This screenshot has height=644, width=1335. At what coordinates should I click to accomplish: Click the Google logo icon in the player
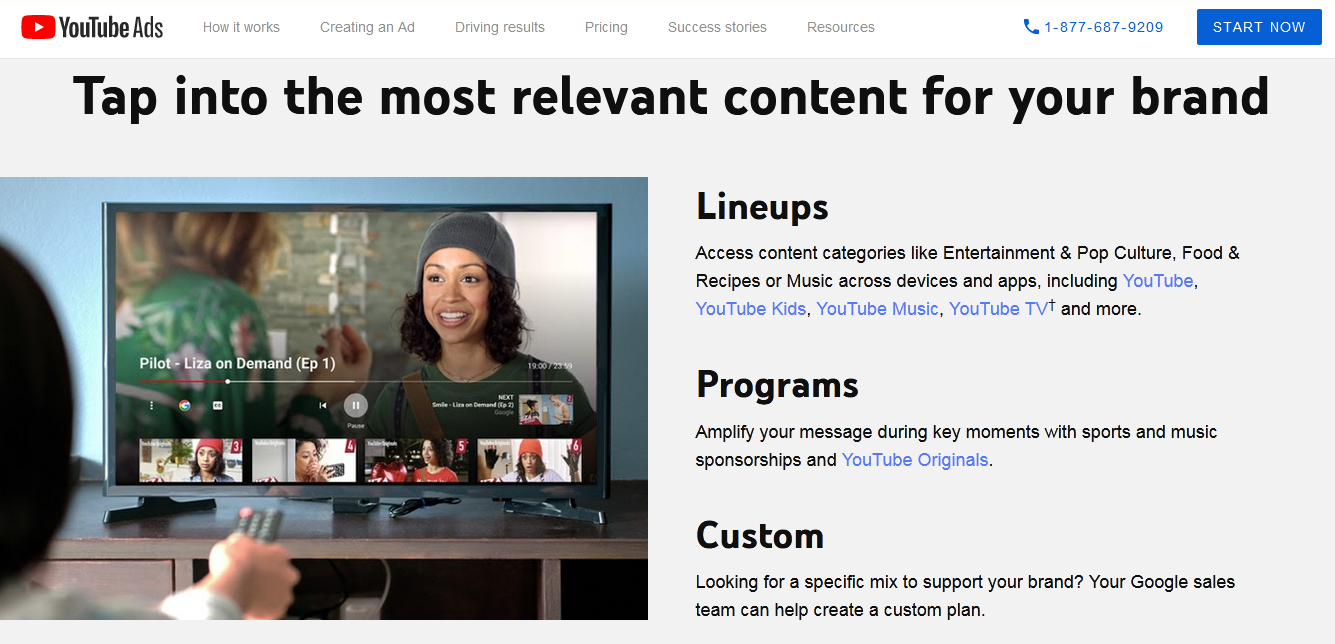pyautogui.click(x=184, y=405)
